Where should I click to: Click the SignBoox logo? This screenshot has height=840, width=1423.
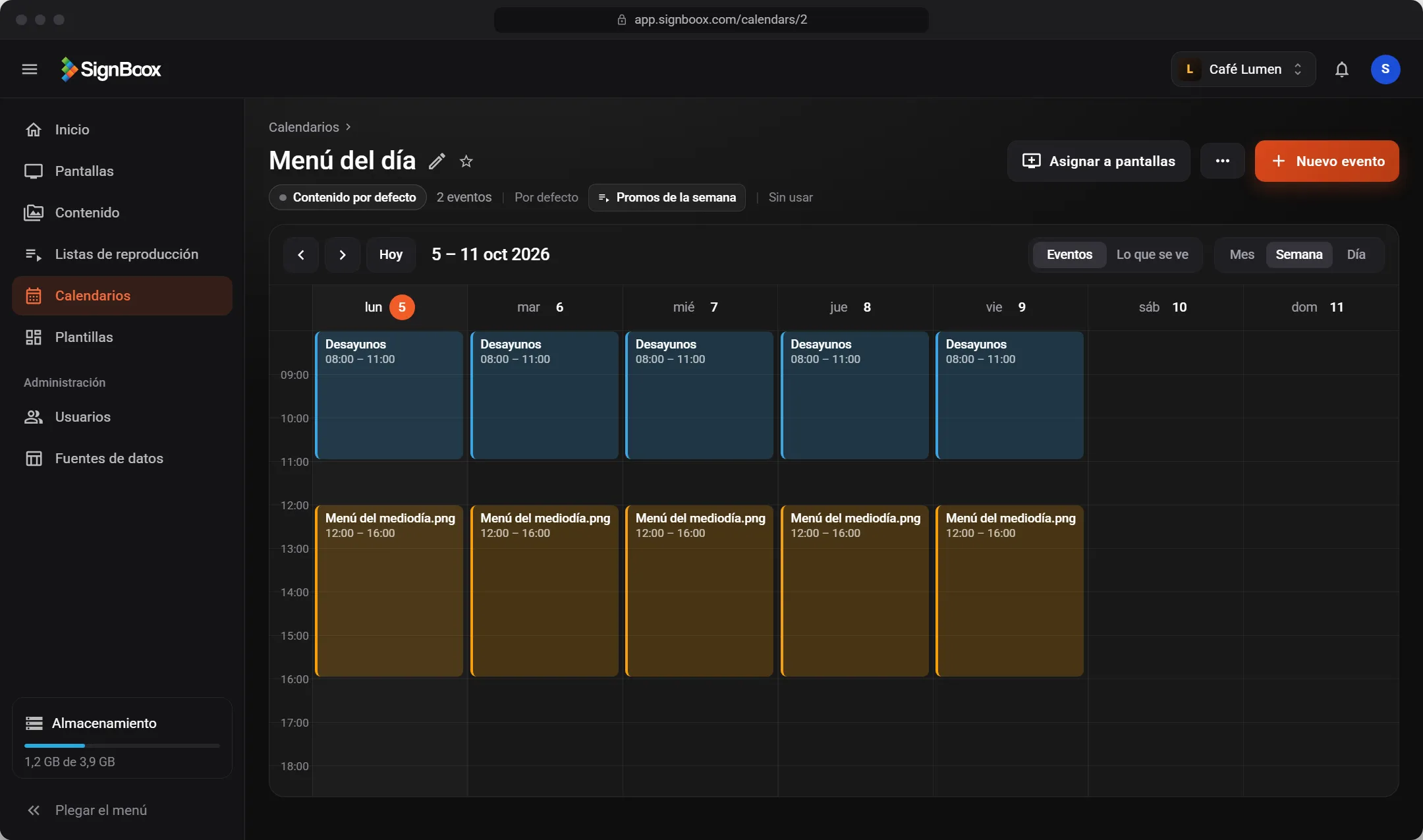[x=111, y=69]
